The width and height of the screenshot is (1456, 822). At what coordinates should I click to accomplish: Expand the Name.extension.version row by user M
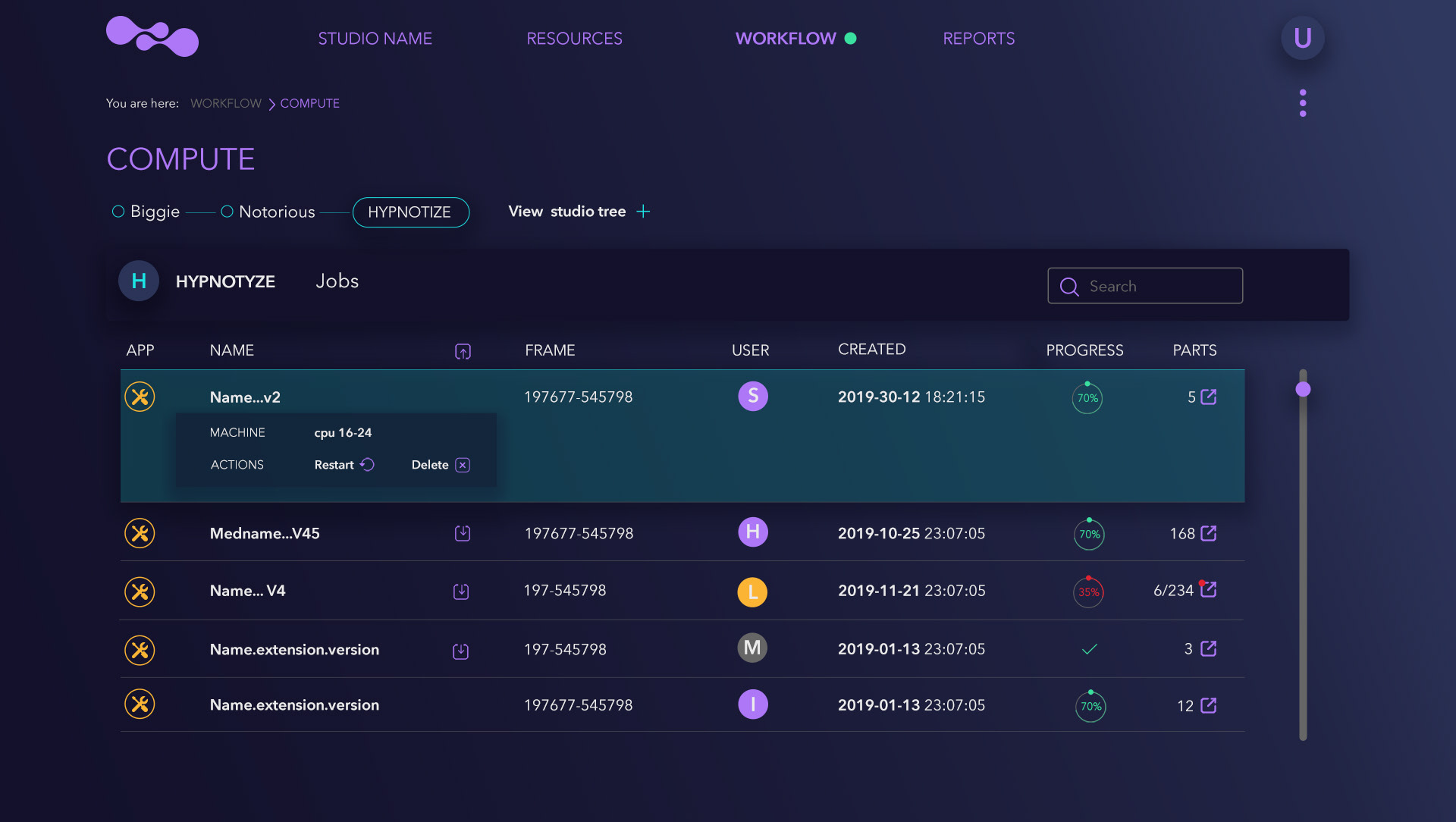[x=294, y=649]
